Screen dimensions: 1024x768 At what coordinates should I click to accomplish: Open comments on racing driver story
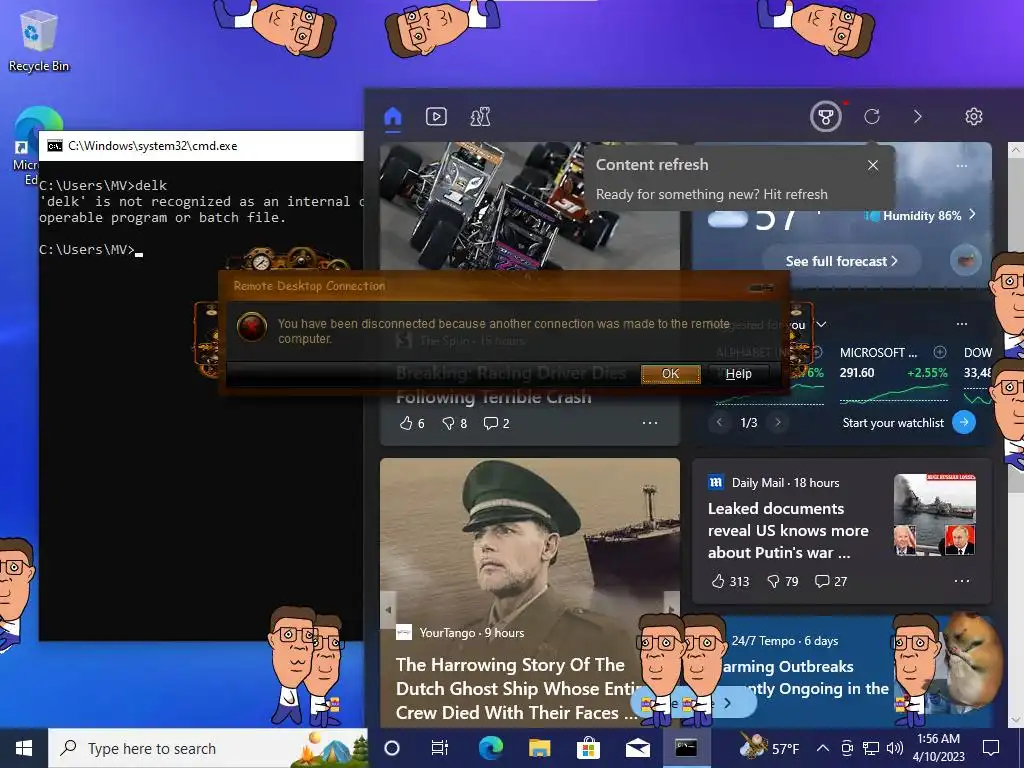click(x=496, y=423)
